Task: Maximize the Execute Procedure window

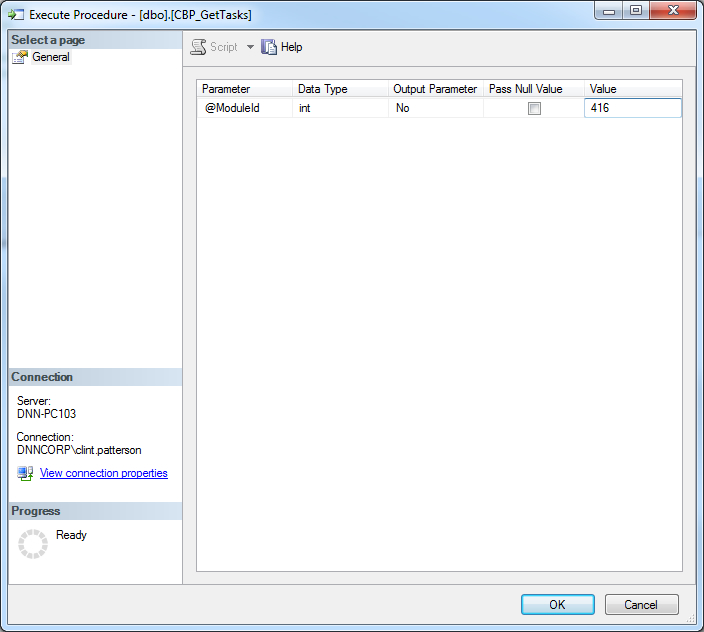Action: [636, 11]
